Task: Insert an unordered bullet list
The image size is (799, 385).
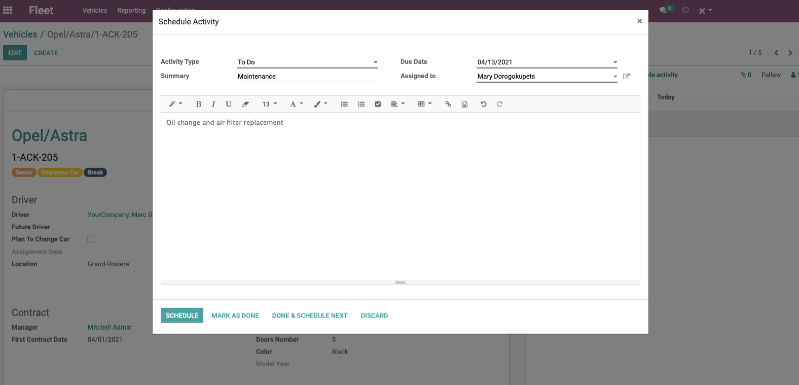Action: pyautogui.click(x=344, y=104)
